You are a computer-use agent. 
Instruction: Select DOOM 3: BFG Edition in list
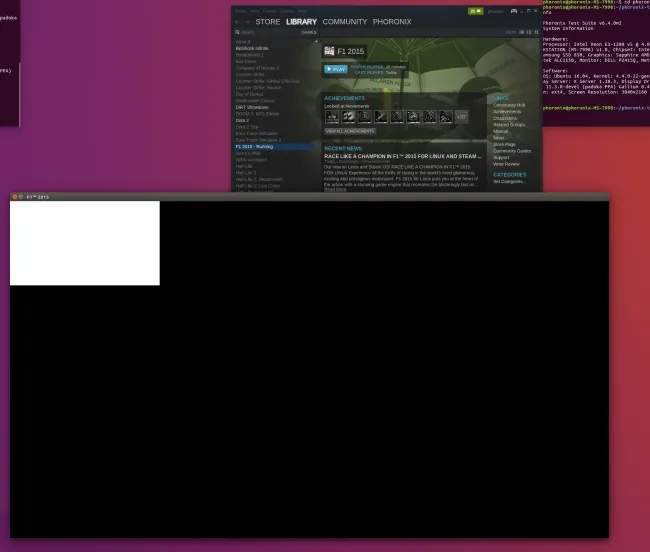257,114
